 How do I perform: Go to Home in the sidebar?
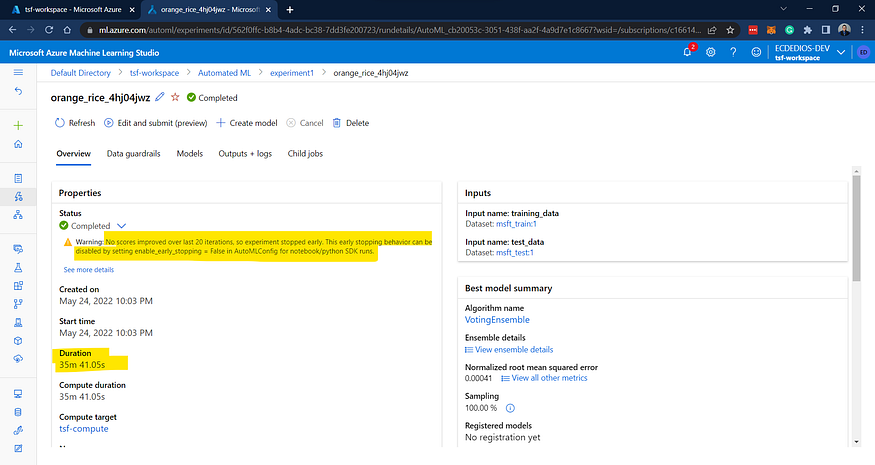(x=18, y=144)
